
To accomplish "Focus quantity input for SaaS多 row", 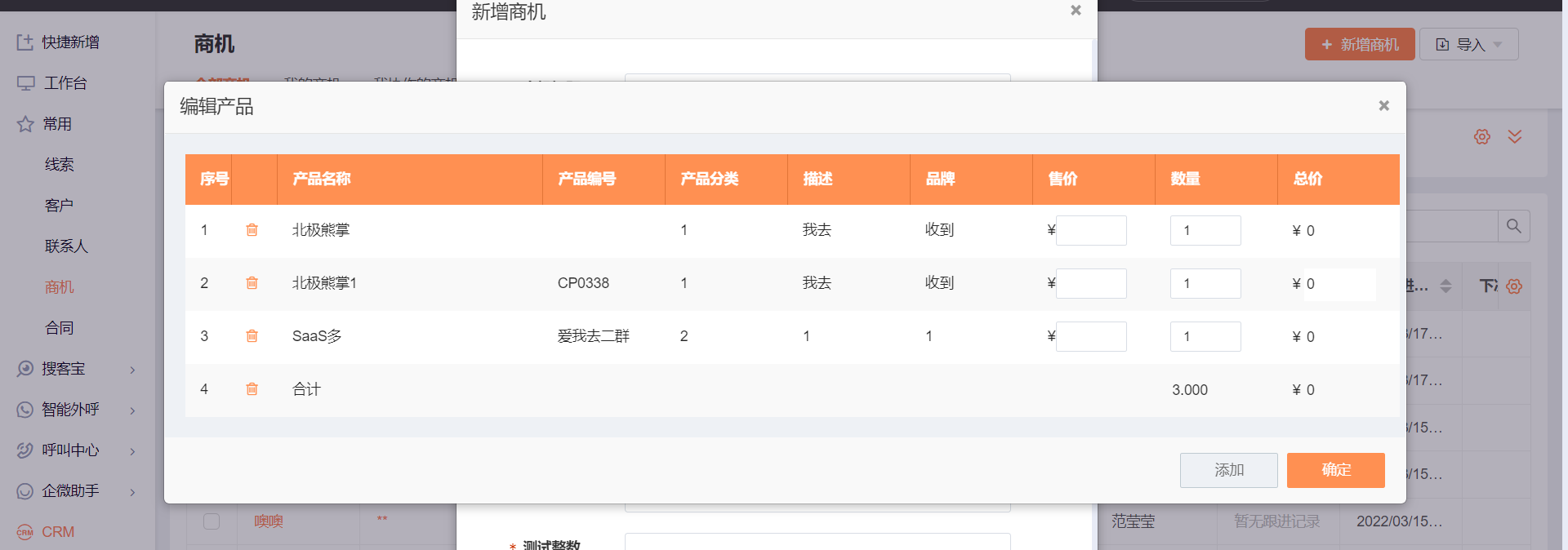I will pos(1205,336).
